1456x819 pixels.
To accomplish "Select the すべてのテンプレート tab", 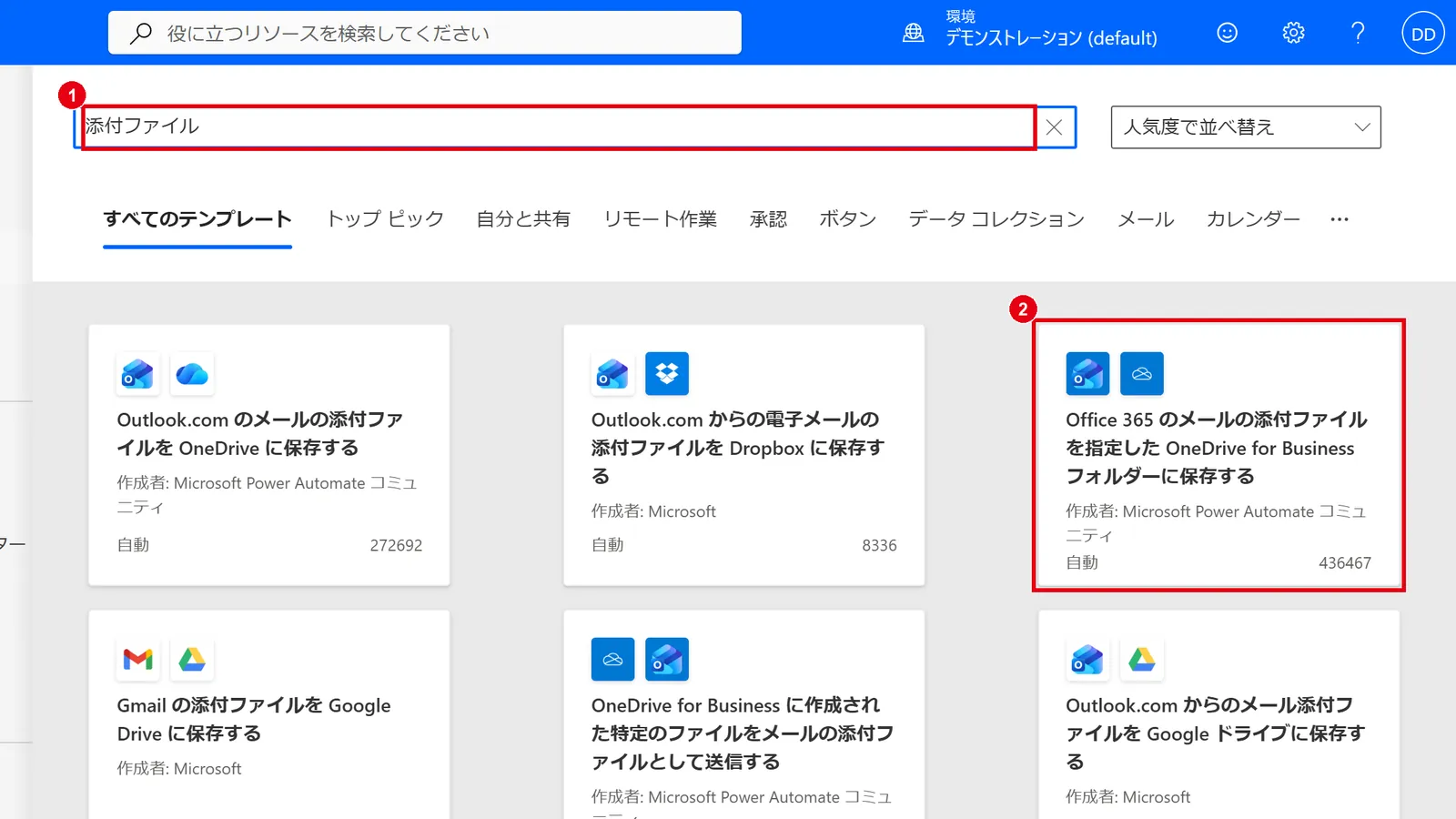I will coord(197,219).
